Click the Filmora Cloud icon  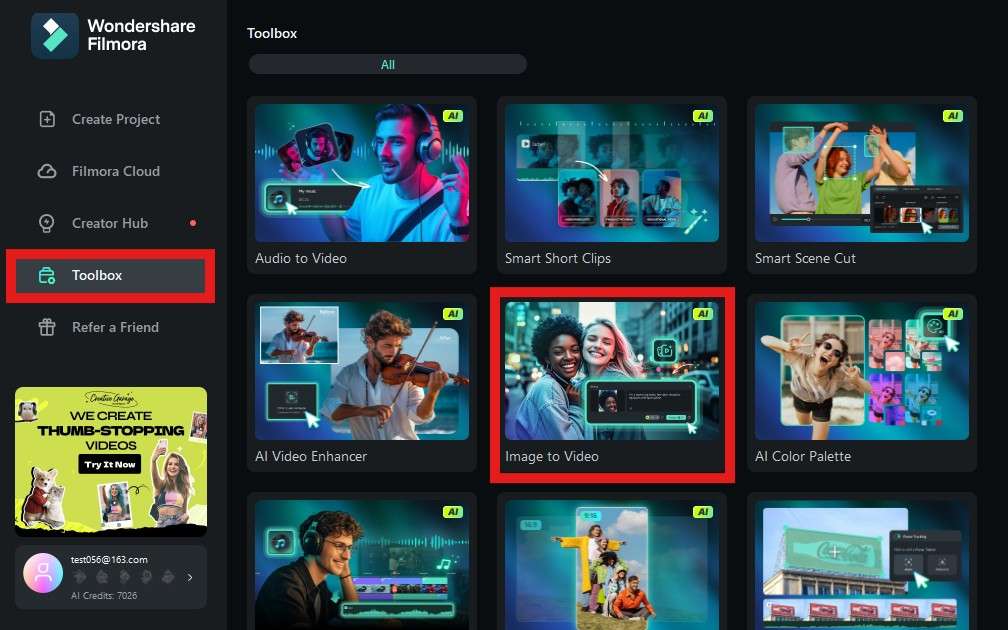click(x=47, y=171)
